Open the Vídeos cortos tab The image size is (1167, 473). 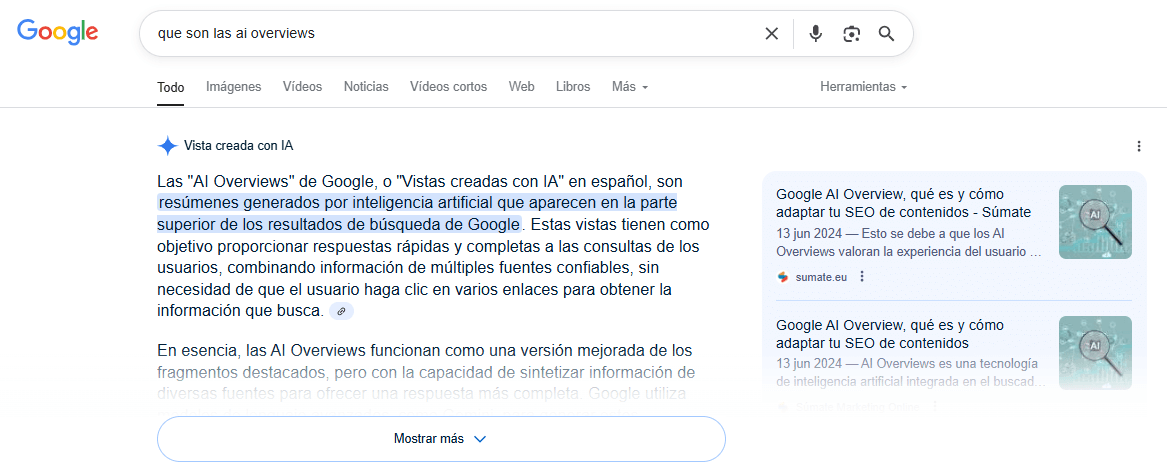[x=448, y=87]
